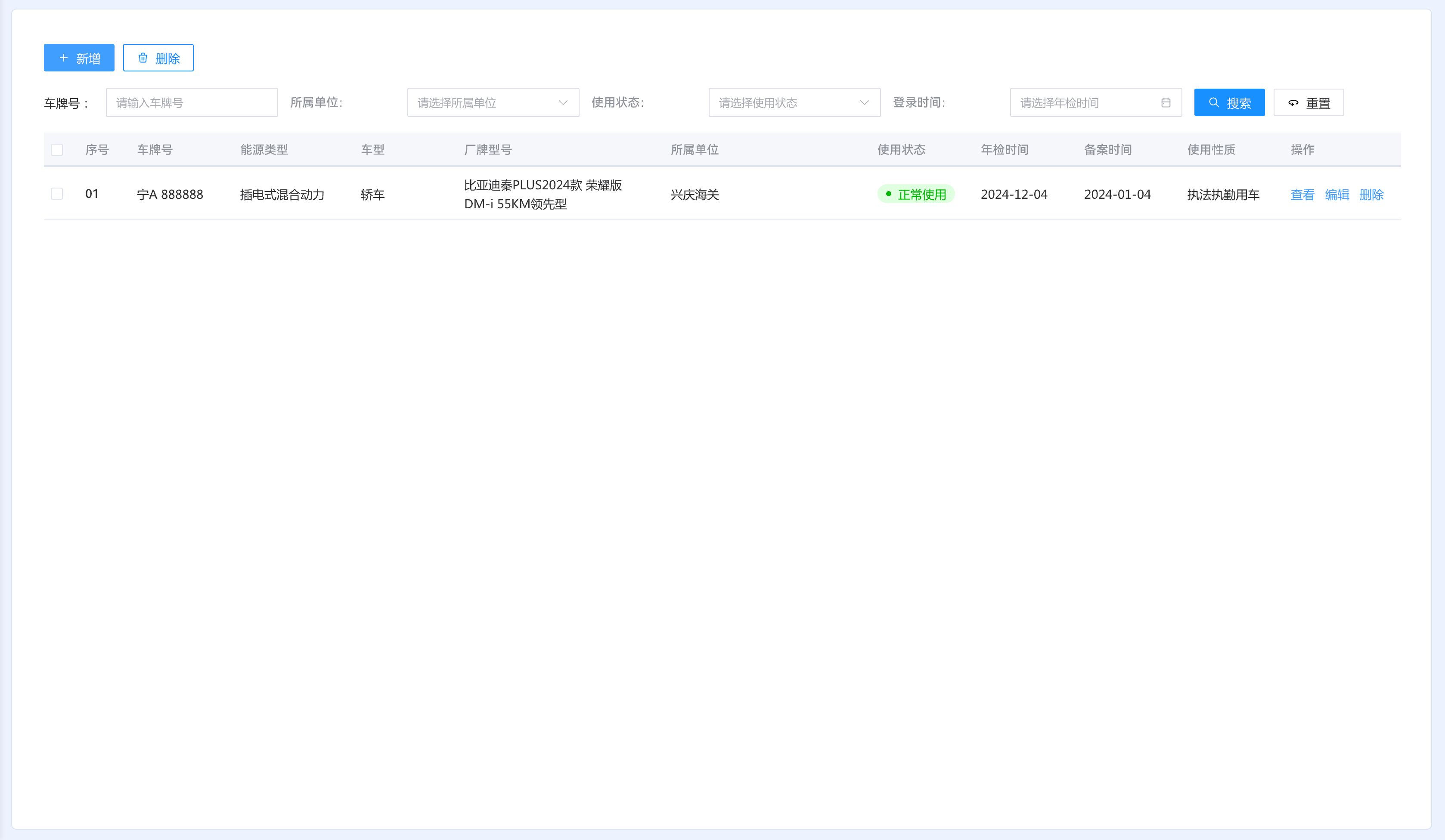Expand the 使用状态 dropdown arrow

click(864, 102)
